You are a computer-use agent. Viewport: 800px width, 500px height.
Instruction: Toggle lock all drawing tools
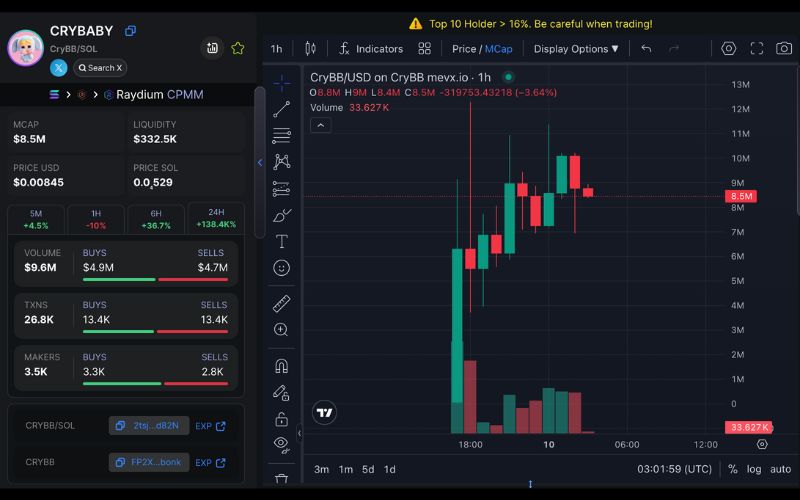282,419
